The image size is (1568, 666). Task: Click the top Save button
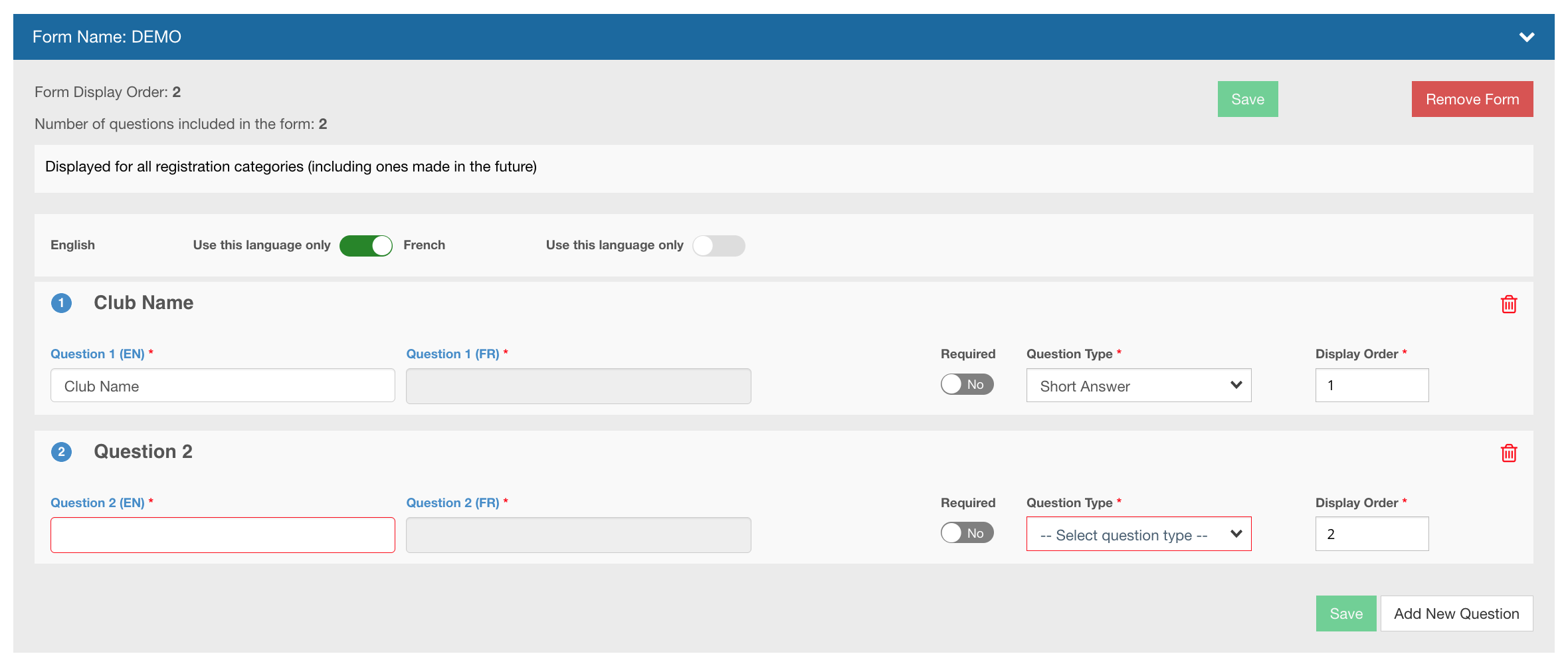click(x=1247, y=100)
